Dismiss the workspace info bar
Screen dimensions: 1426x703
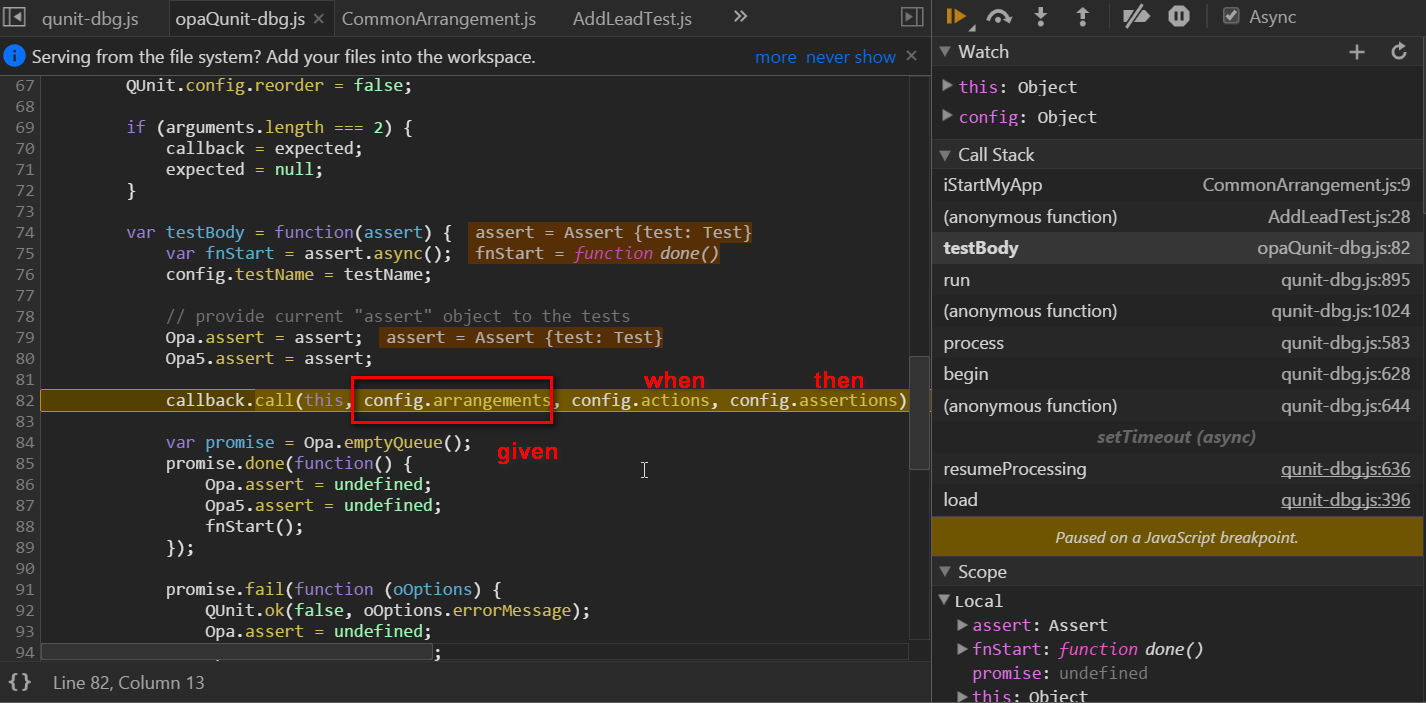pos(911,56)
